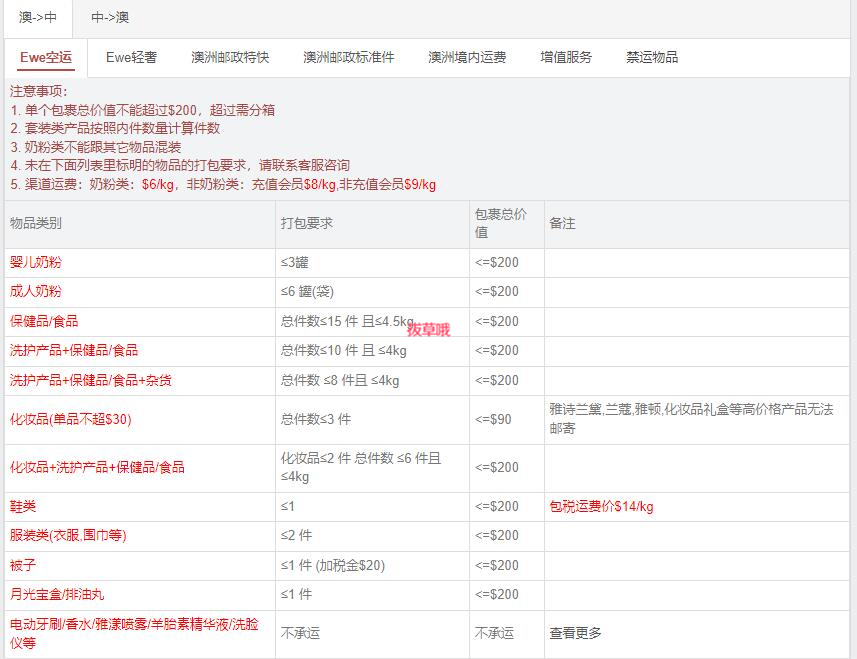Image resolution: width=857 pixels, height=659 pixels.
Task: Click note 1 about $200 package limit
Action: coord(143,110)
